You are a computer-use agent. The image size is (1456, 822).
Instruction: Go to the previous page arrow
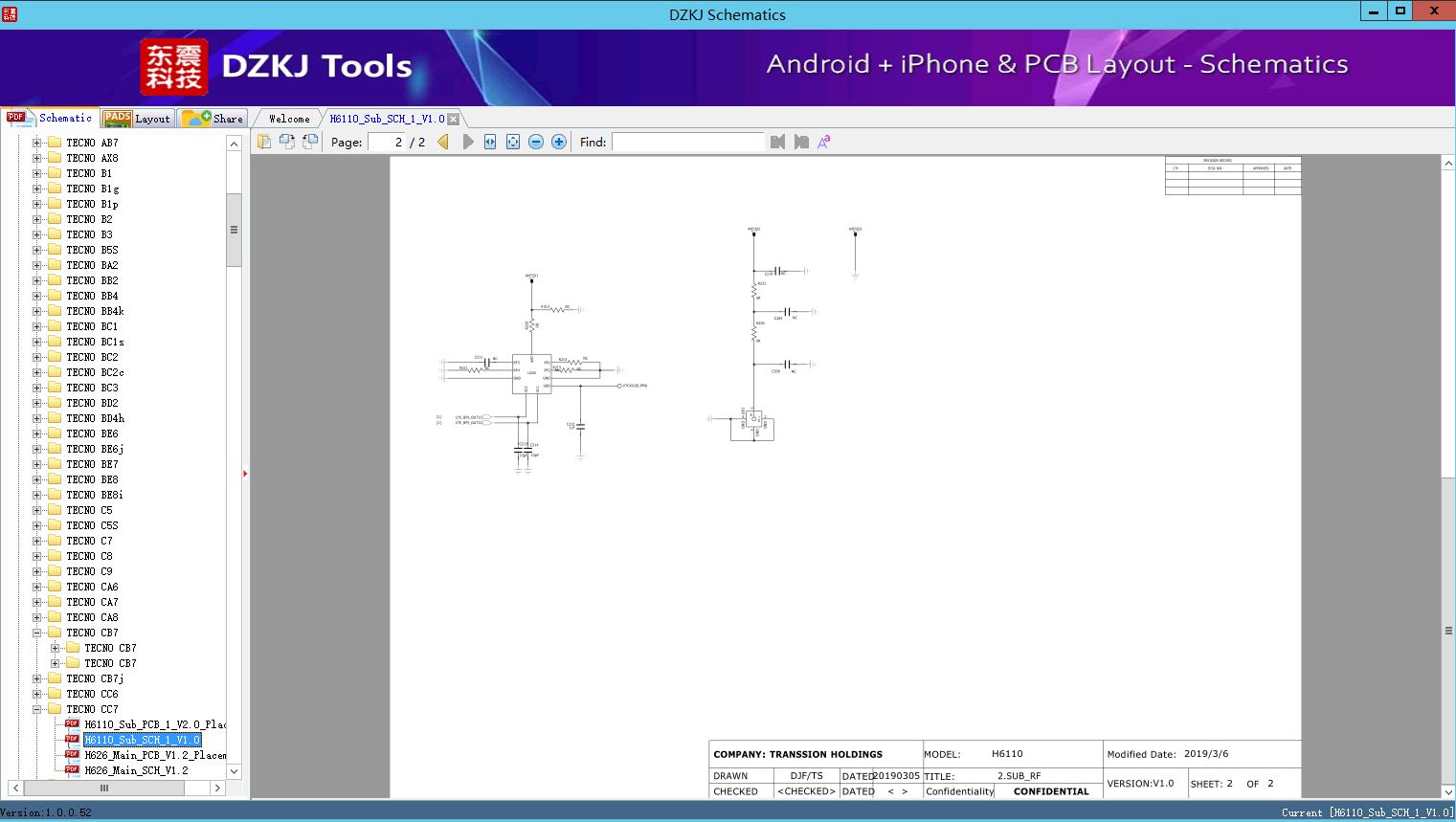443,142
